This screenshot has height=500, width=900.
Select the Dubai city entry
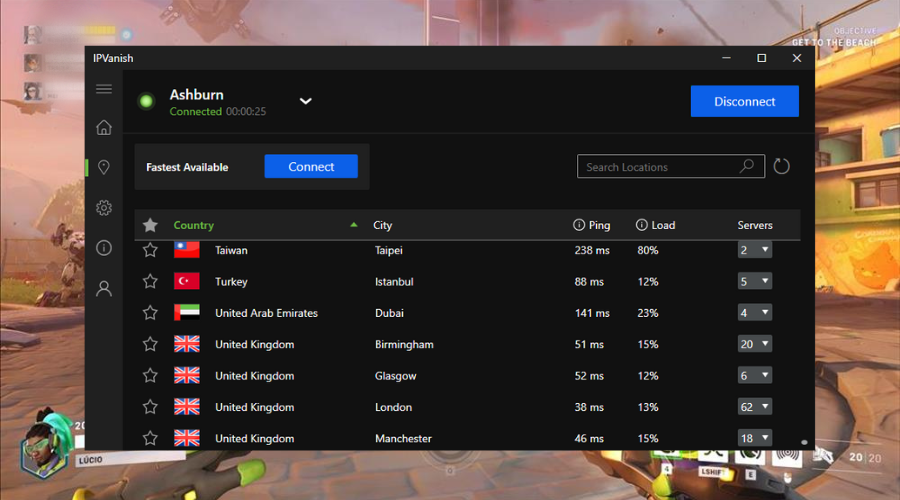tap(389, 313)
